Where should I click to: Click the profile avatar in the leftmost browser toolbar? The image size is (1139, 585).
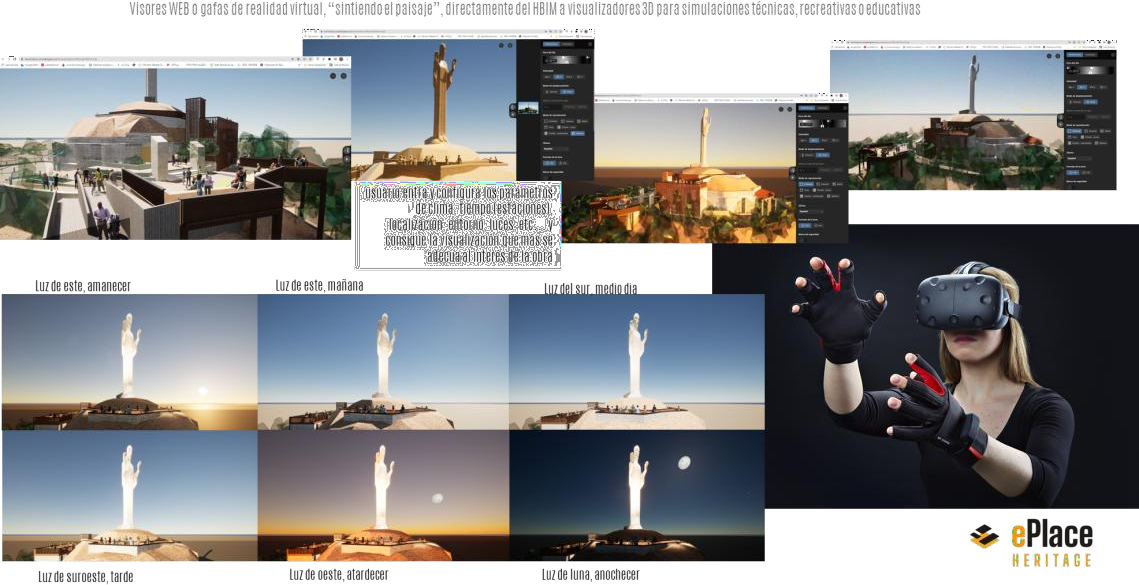coord(340,61)
